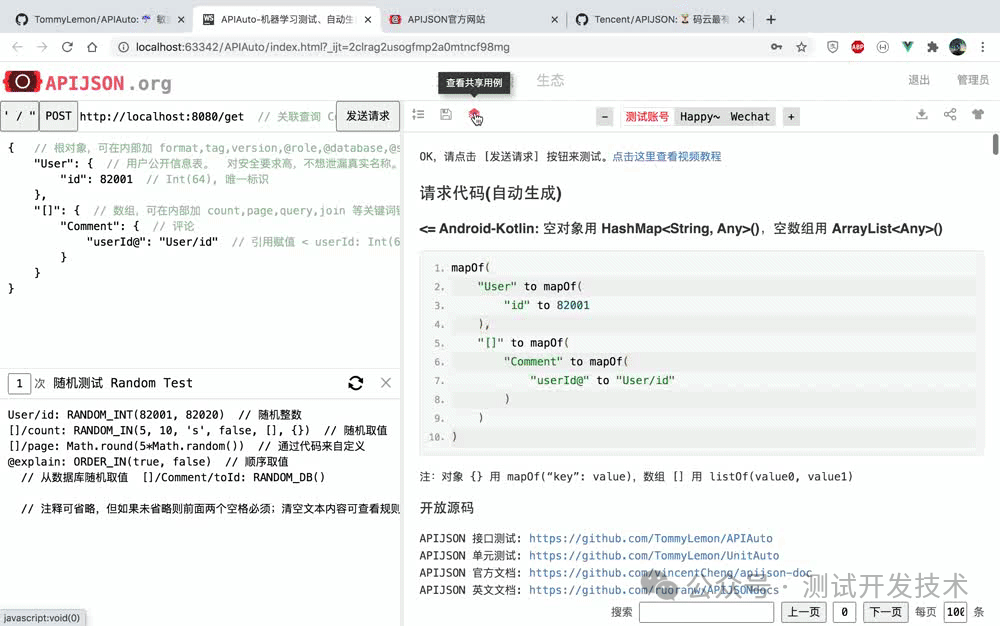Click the 管理员 admin link
Viewport: 1000px width, 626px height.
[973, 80]
